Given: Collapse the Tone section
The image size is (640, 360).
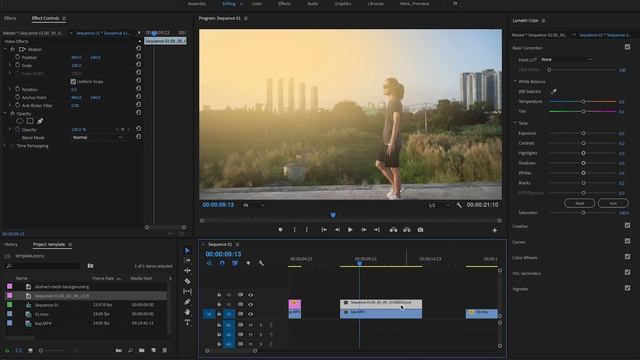Looking at the screenshot, I should coord(515,123).
